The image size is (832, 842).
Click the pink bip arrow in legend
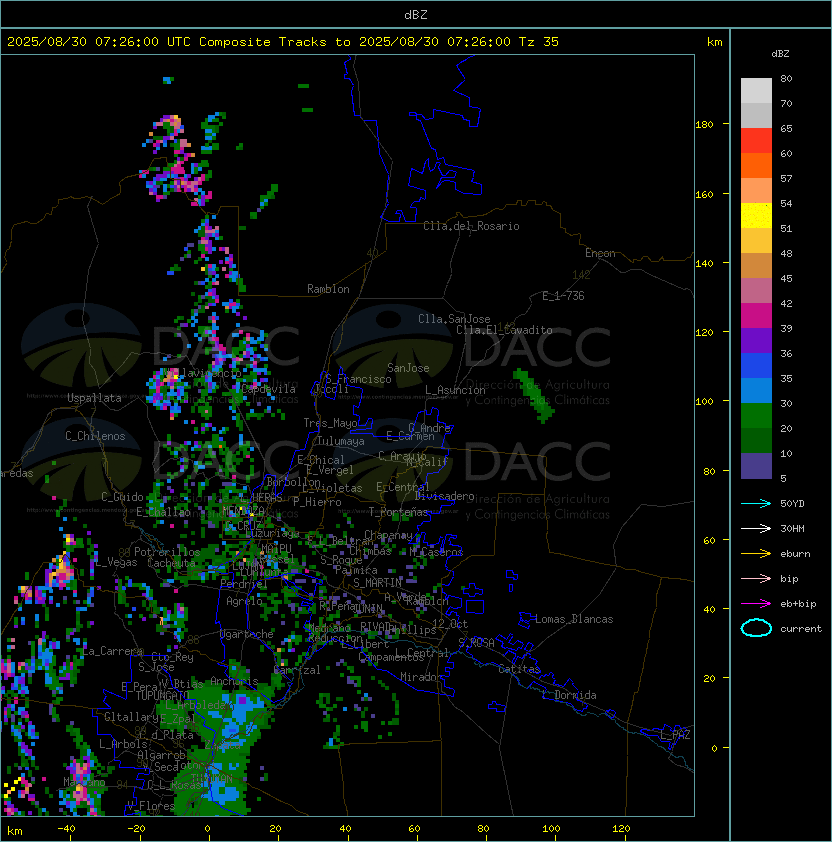[x=756, y=578]
